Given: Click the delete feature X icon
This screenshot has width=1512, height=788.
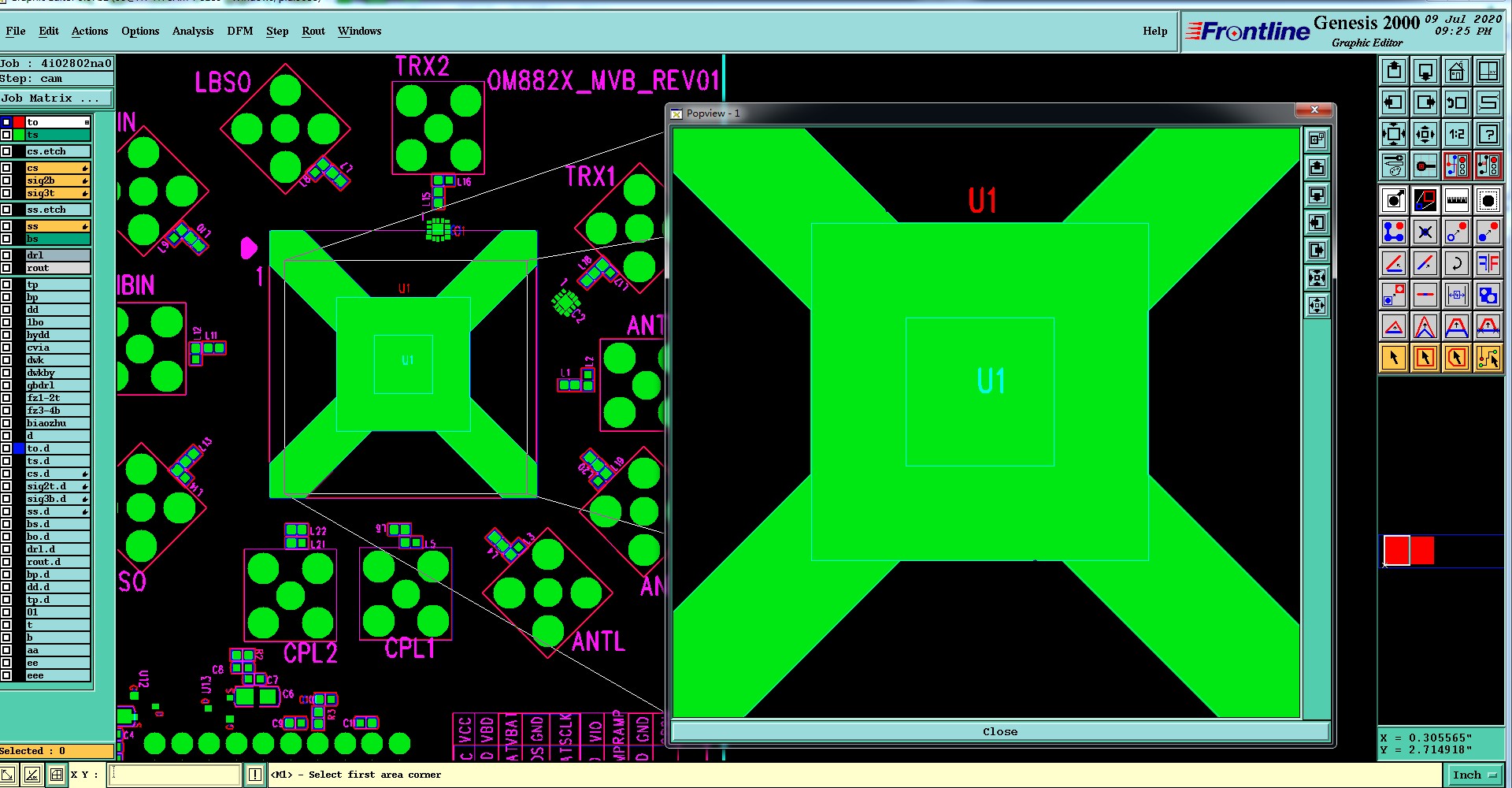Looking at the screenshot, I should (1425, 232).
